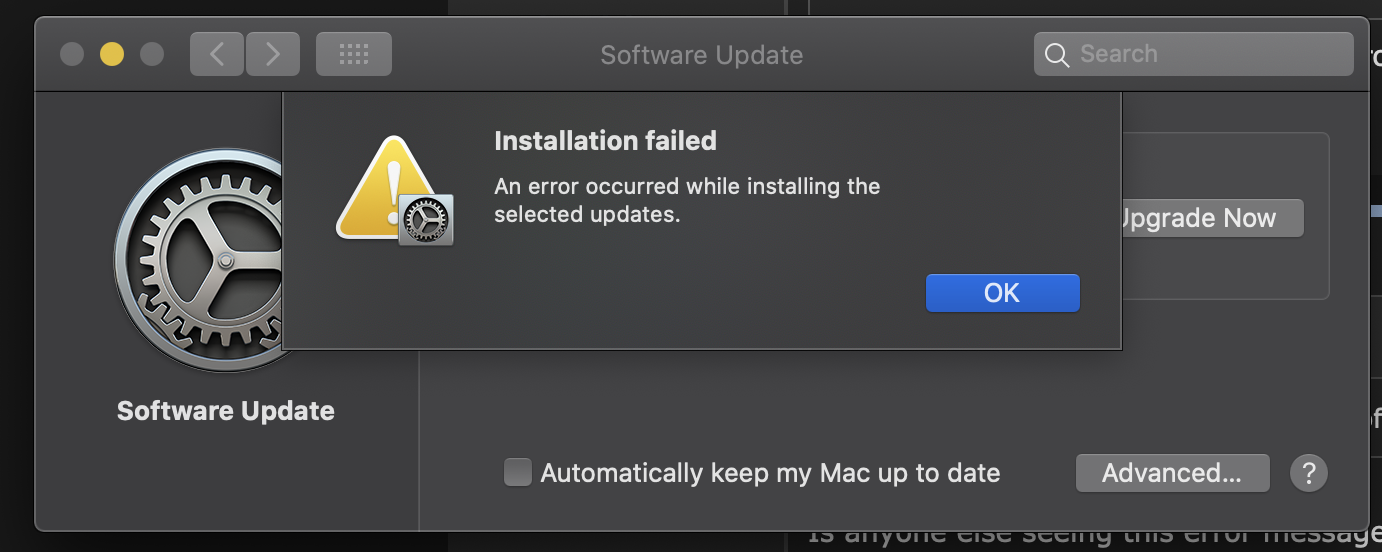This screenshot has height=552, width=1382.
Task: Show all preferences using the grid button
Action: 354,54
